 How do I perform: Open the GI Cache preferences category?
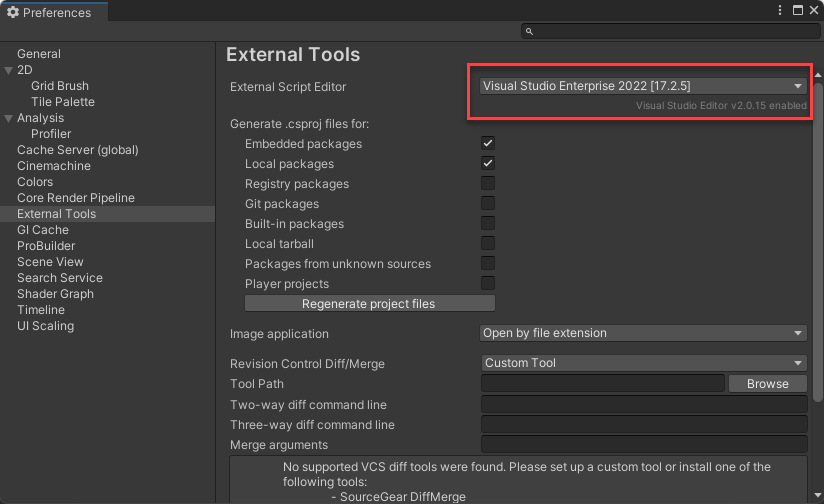coord(43,230)
